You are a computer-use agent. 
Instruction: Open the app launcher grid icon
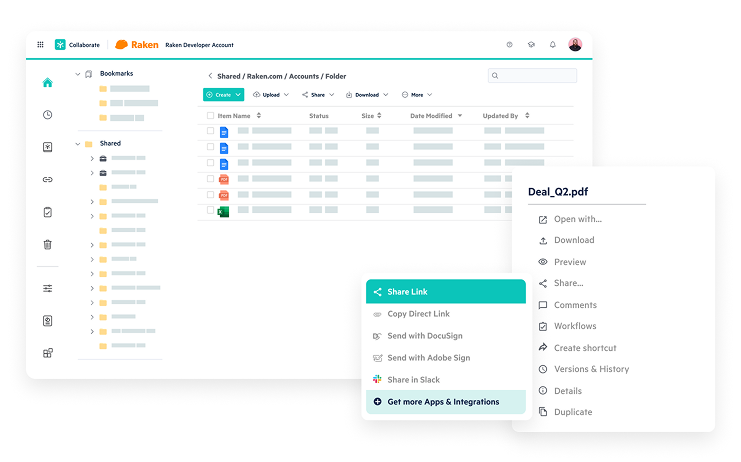[40, 45]
